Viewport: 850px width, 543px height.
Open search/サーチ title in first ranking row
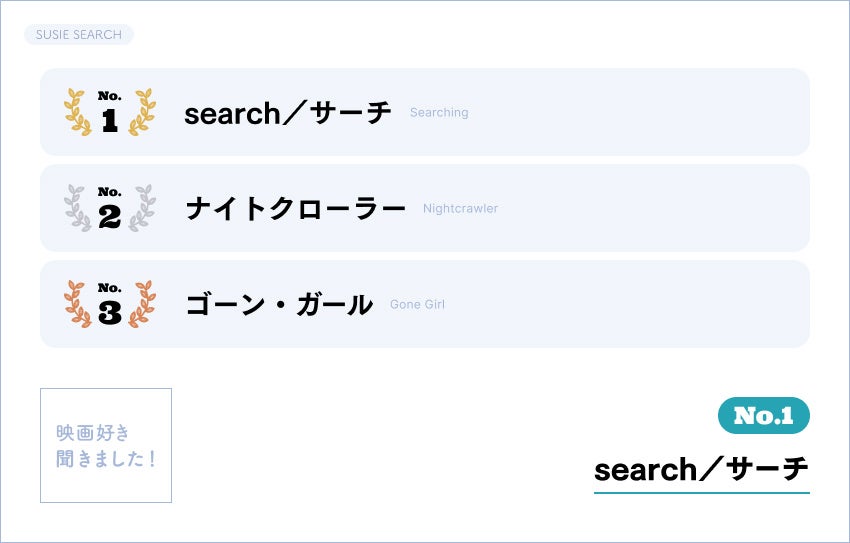click(x=288, y=113)
